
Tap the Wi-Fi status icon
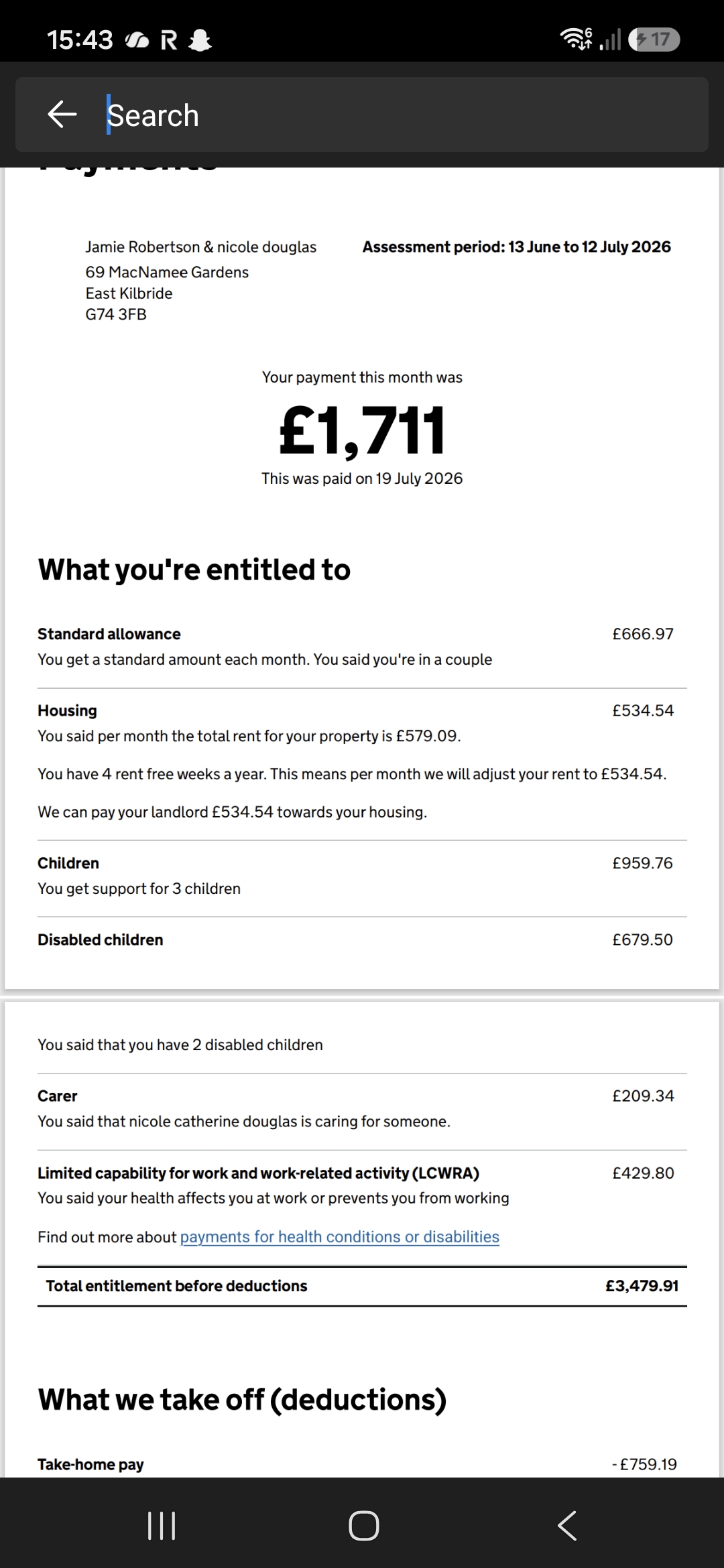(x=577, y=40)
